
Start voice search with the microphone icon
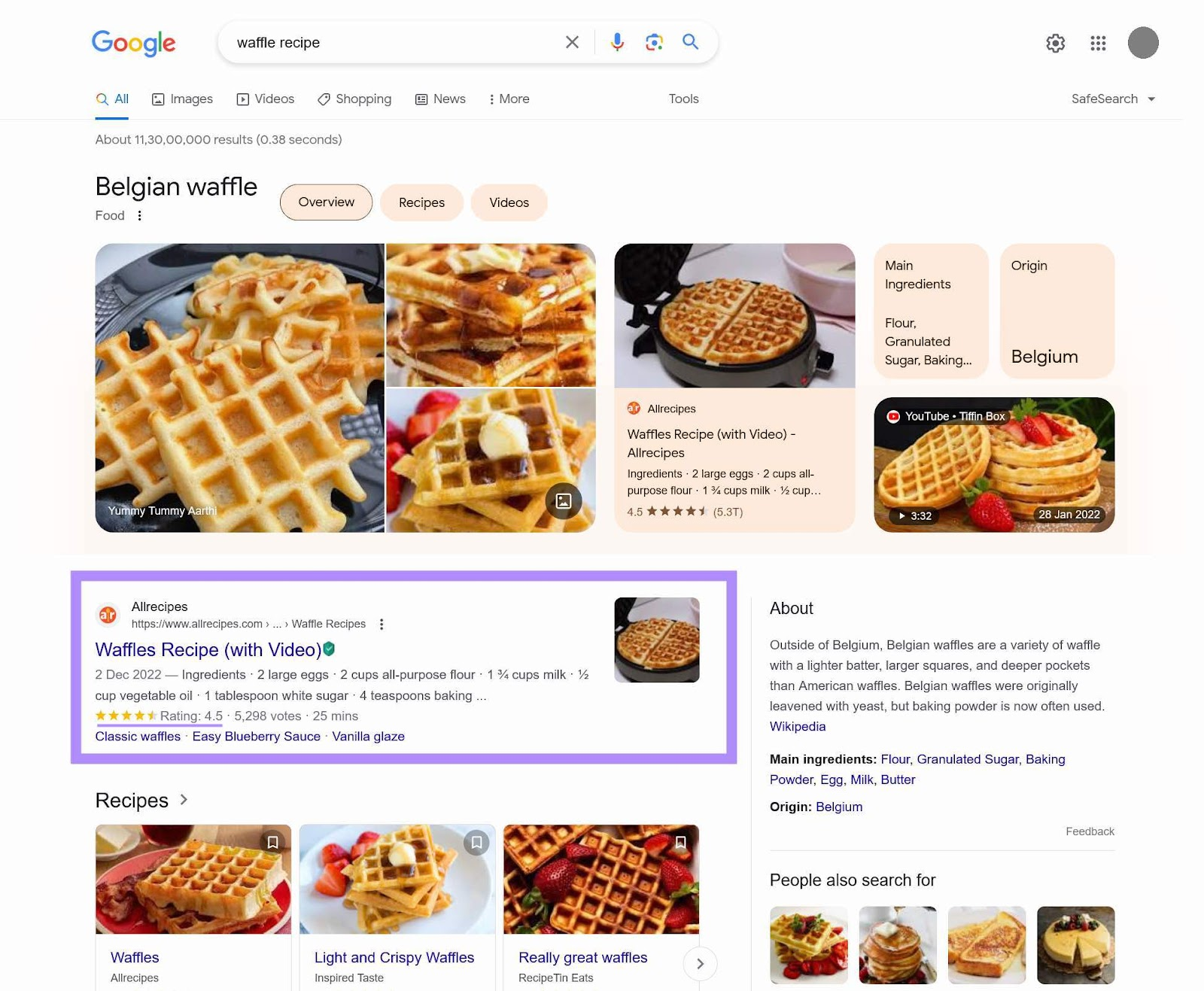[616, 42]
